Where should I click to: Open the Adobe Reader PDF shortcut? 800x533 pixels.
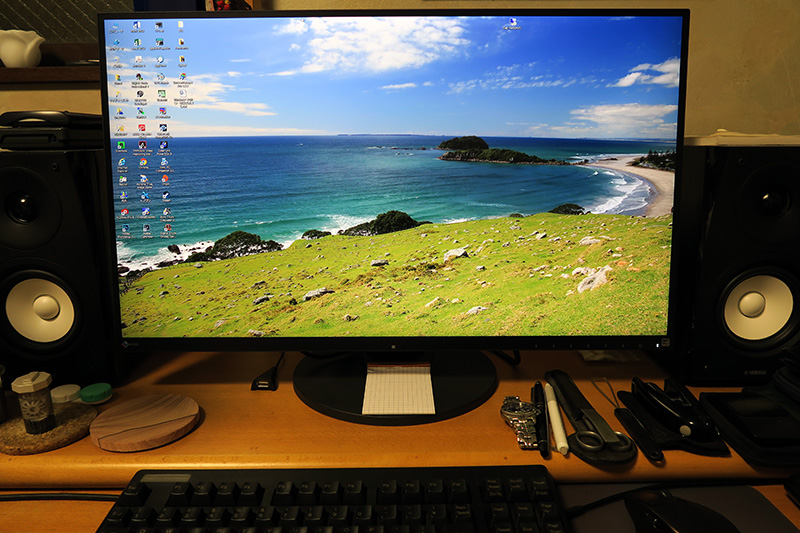139,60
